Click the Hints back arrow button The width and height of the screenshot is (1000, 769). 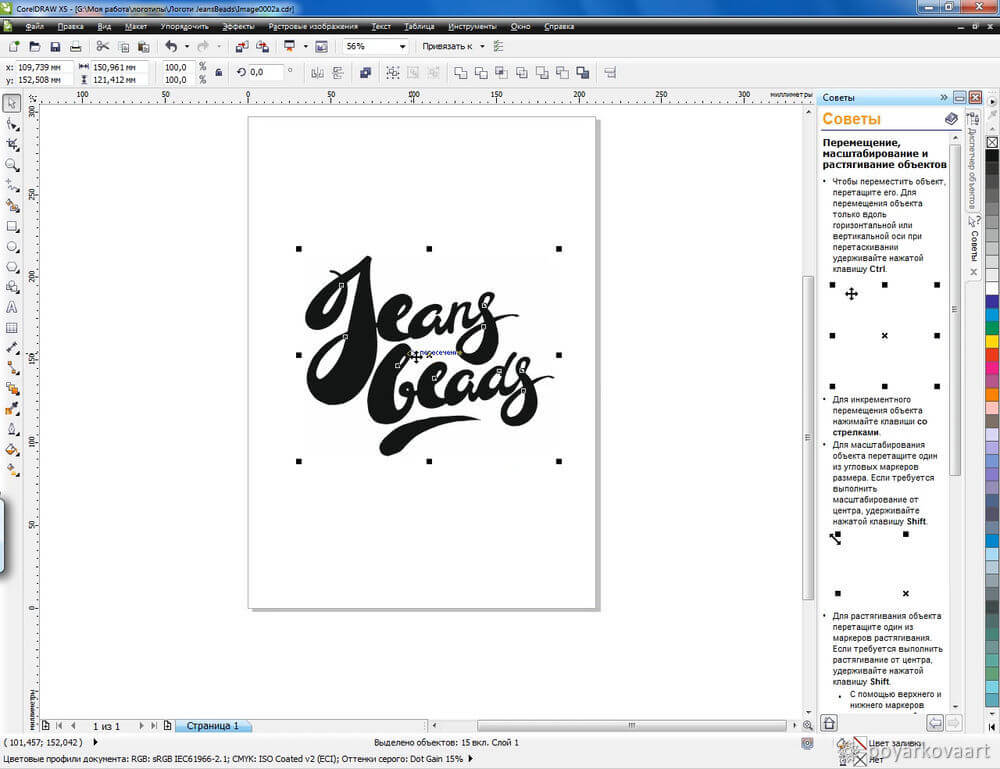pyautogui.click(x=935, y=723)
